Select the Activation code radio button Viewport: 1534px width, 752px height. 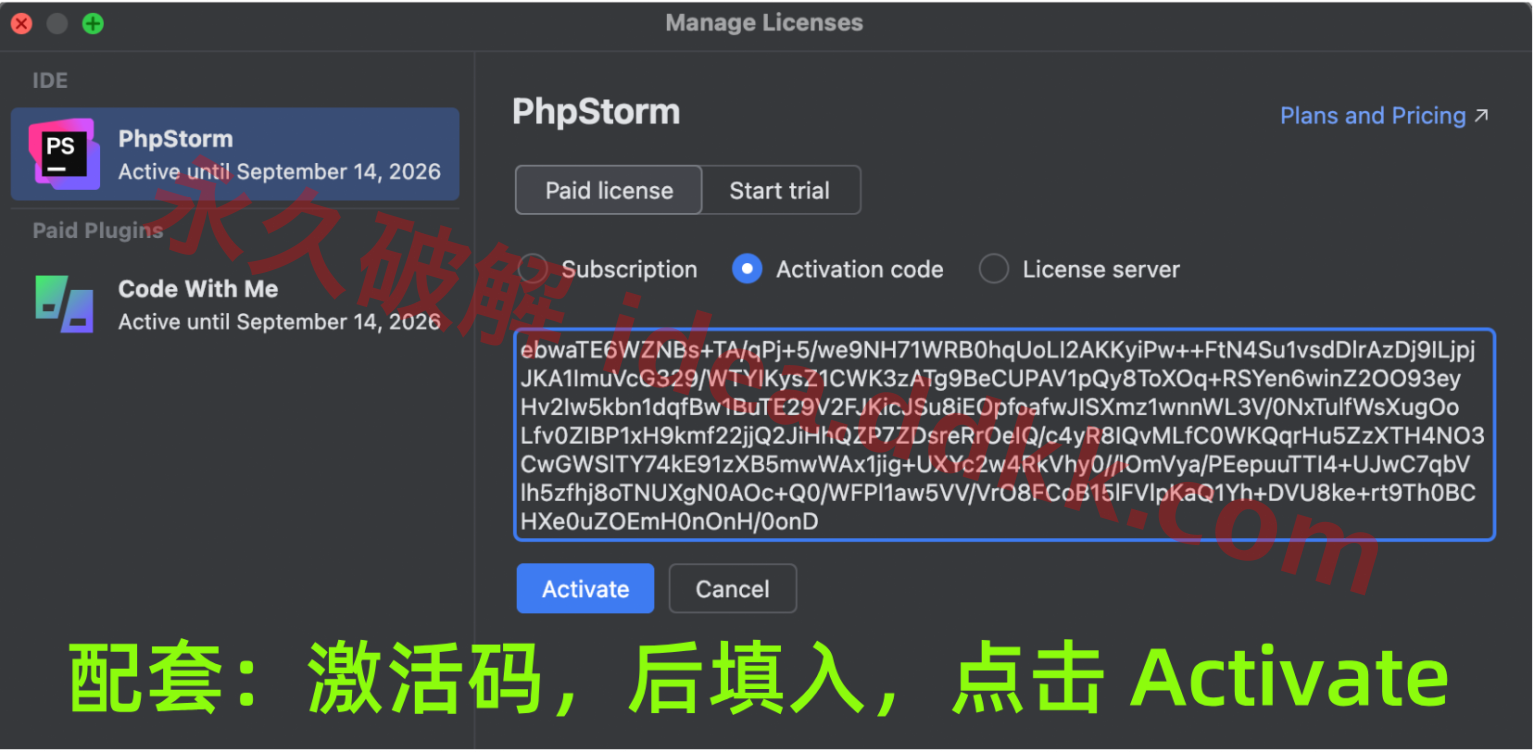pyautogui.click(x=747, y=269)
